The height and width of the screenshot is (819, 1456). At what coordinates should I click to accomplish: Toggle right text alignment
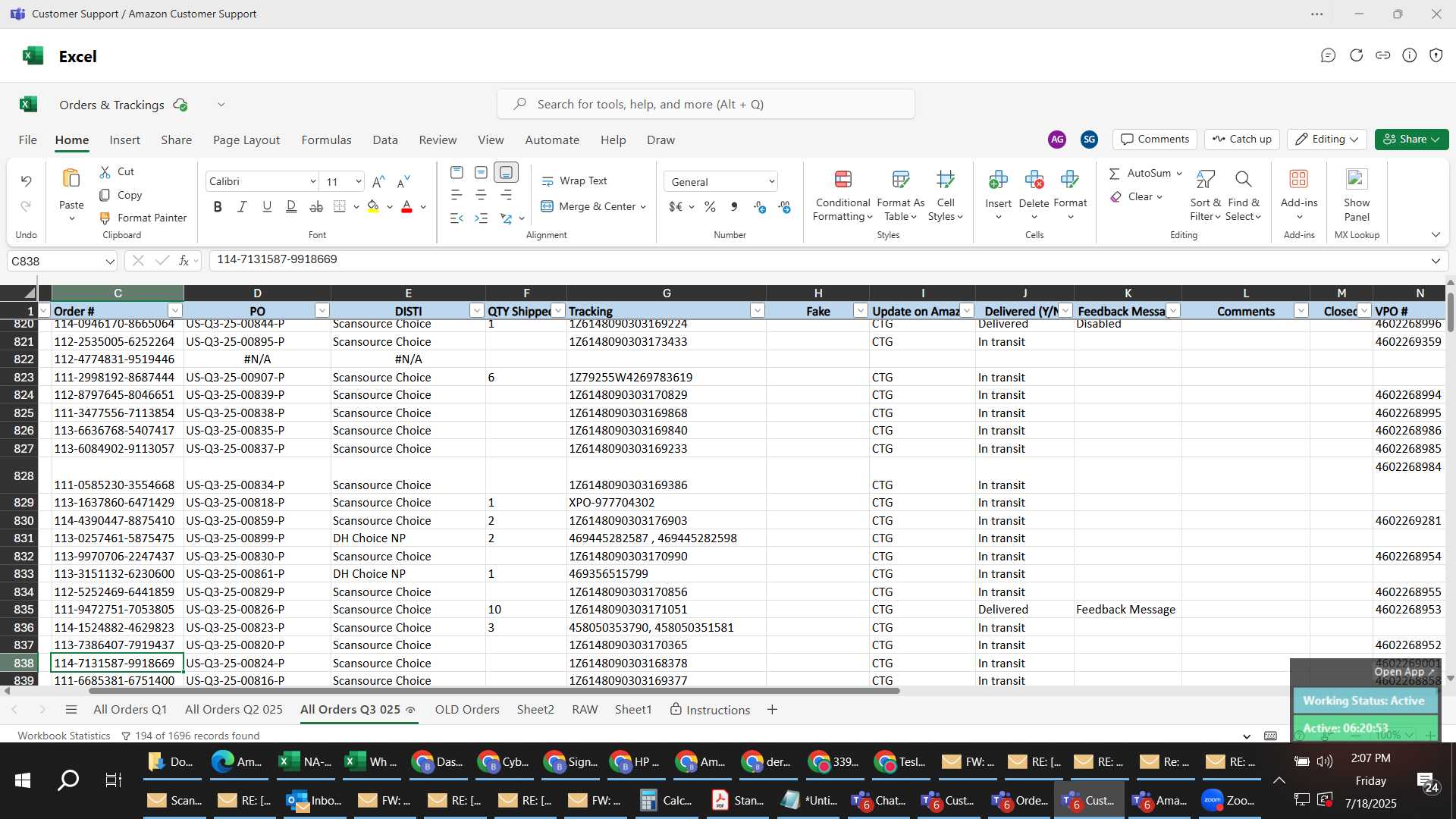[506, 195]
